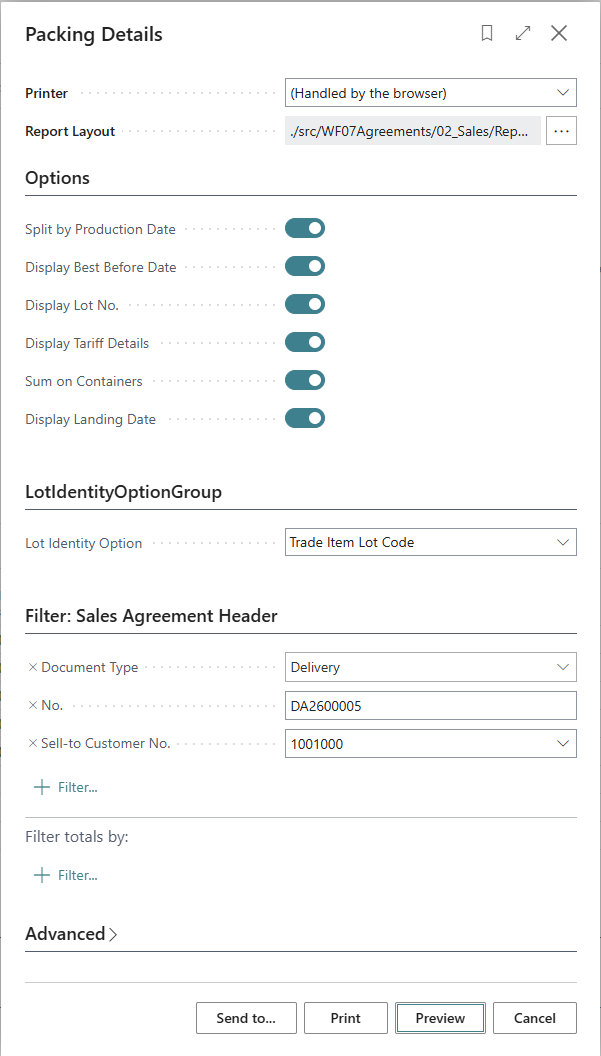Remove the Document Type filter with X

point(32,667)
